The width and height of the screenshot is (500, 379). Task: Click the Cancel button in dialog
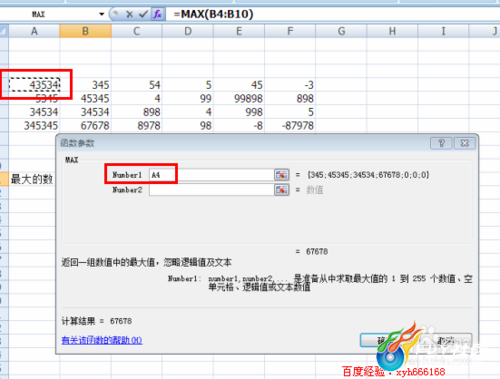point(447,340)
